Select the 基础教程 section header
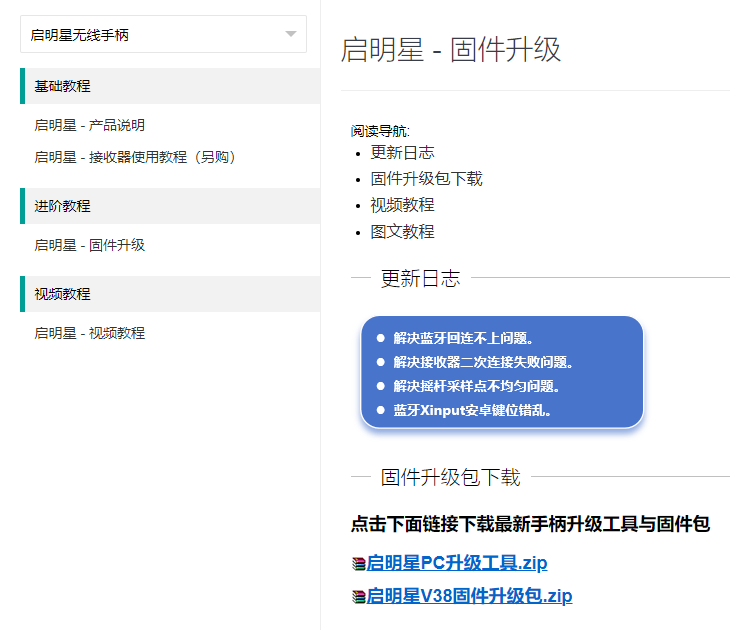This screenshot has height=630, width=730. click(170, 86)
